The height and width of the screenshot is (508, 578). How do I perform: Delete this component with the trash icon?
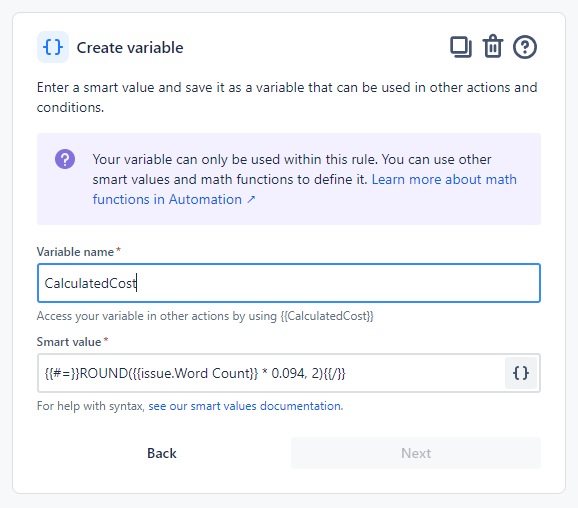point(493,46)
